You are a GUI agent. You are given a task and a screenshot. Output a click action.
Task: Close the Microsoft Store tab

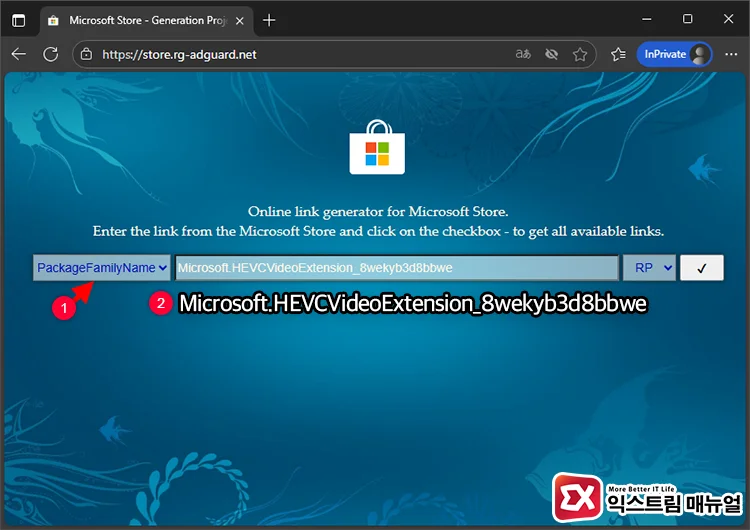coord(239,20)
